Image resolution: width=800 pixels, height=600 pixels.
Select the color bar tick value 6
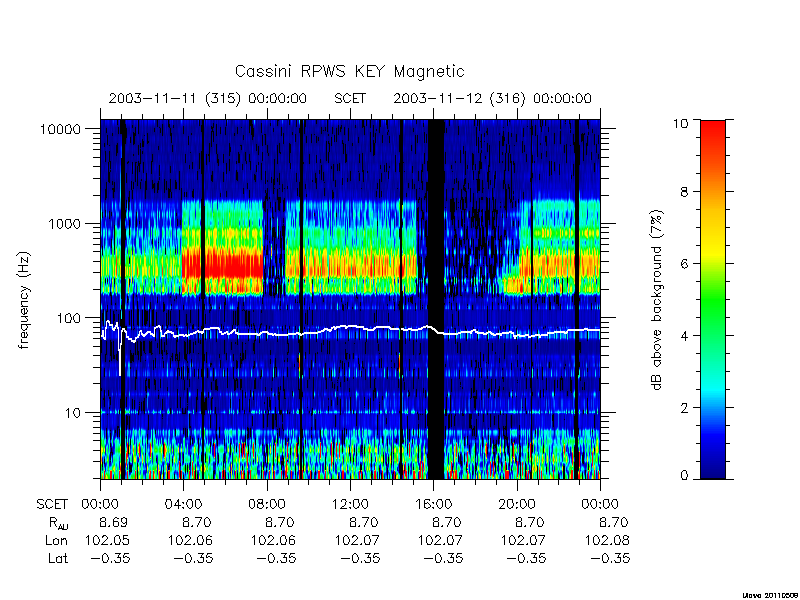click(684, 264)
